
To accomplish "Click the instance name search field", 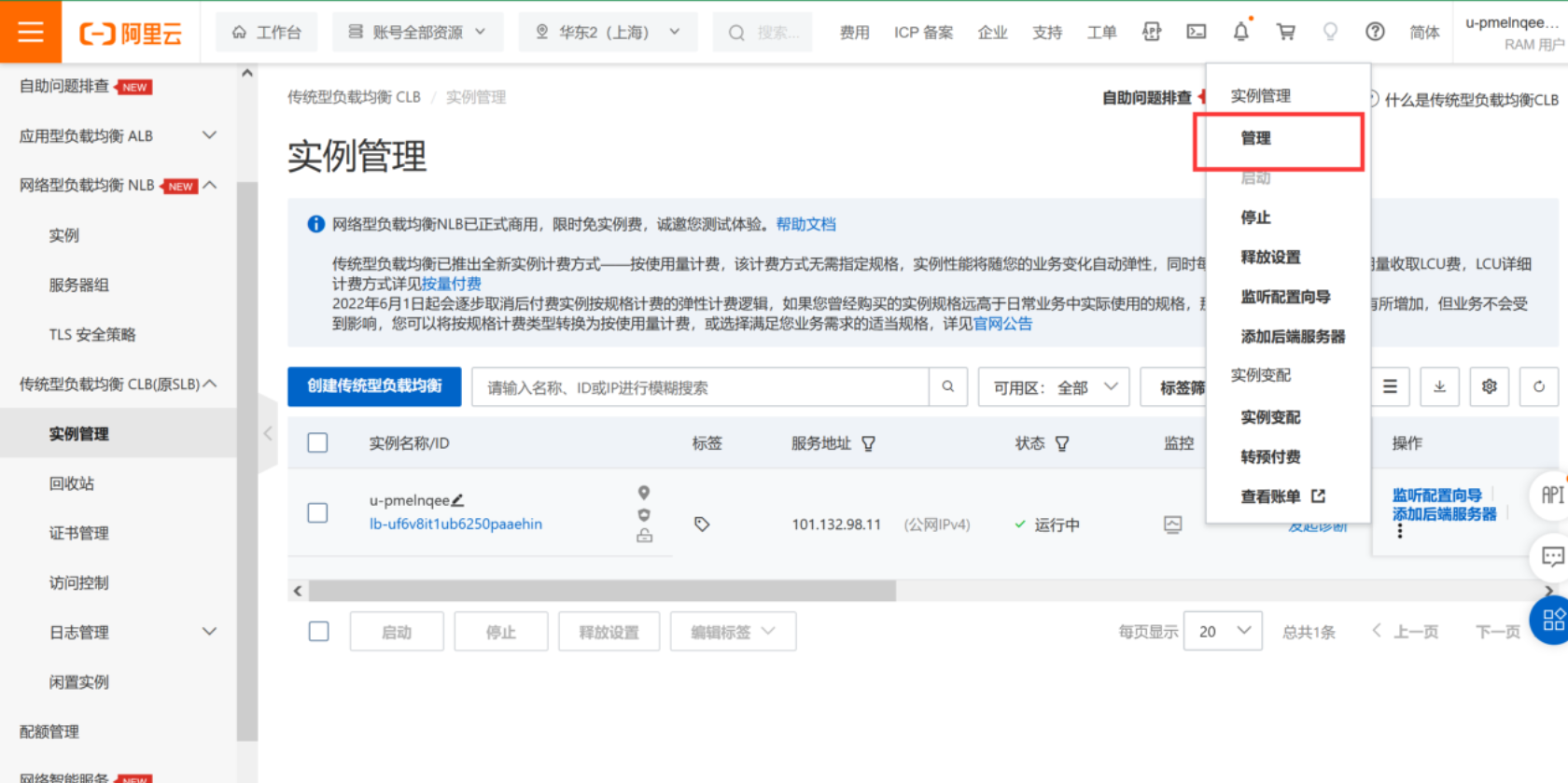I will point(700,387).
